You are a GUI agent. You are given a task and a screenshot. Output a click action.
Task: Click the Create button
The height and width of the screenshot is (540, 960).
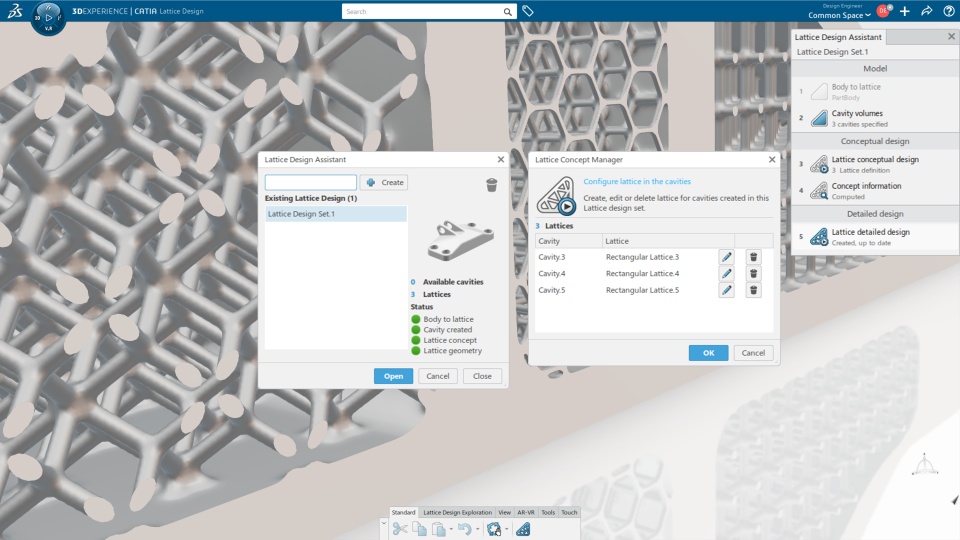point(384,182)
